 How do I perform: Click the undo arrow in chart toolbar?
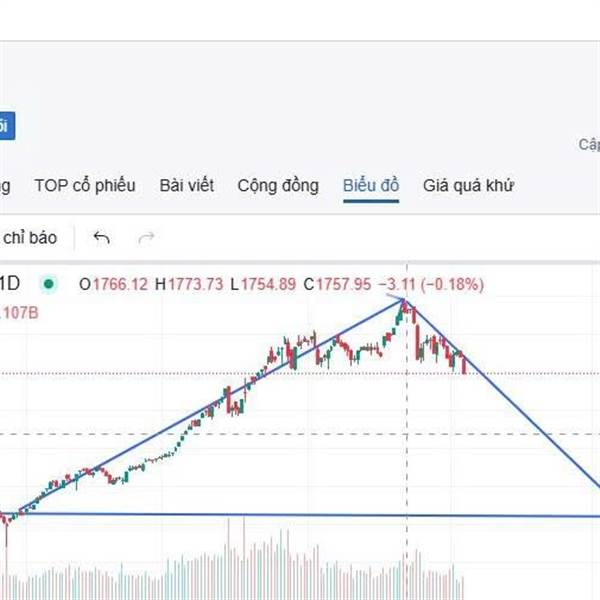[x=101, y=238]
